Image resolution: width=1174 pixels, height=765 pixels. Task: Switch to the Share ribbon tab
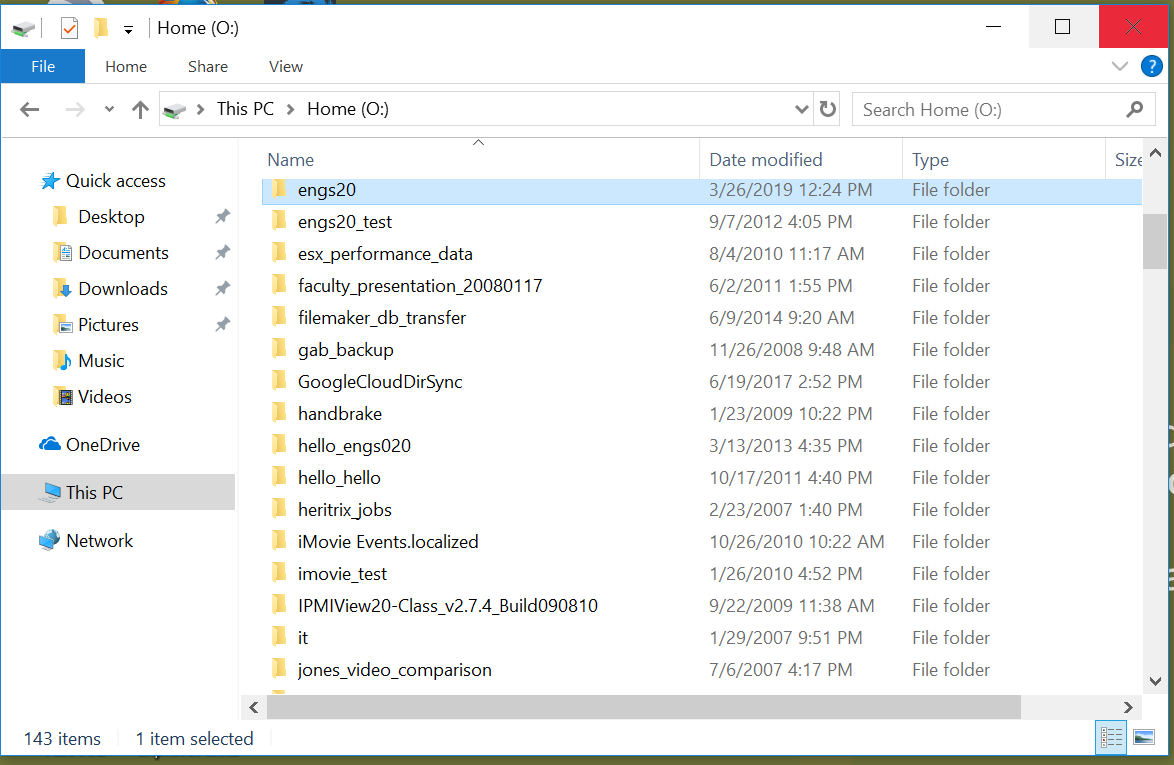(x=207, y=67)
